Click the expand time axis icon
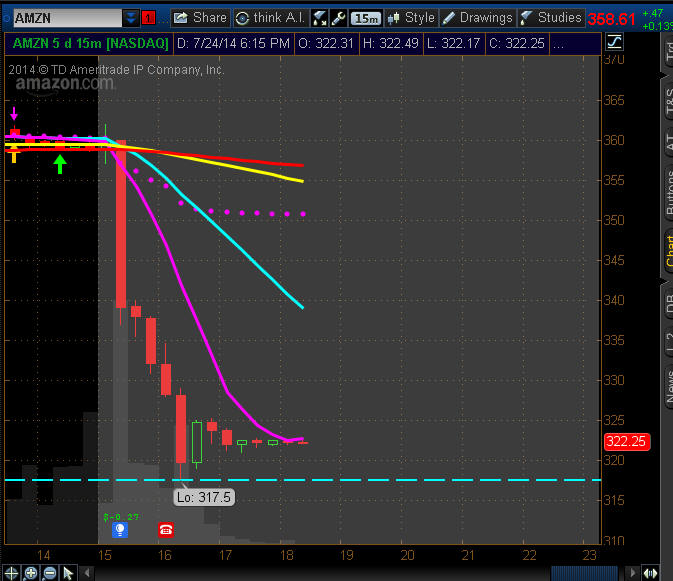 pos(651,573)
